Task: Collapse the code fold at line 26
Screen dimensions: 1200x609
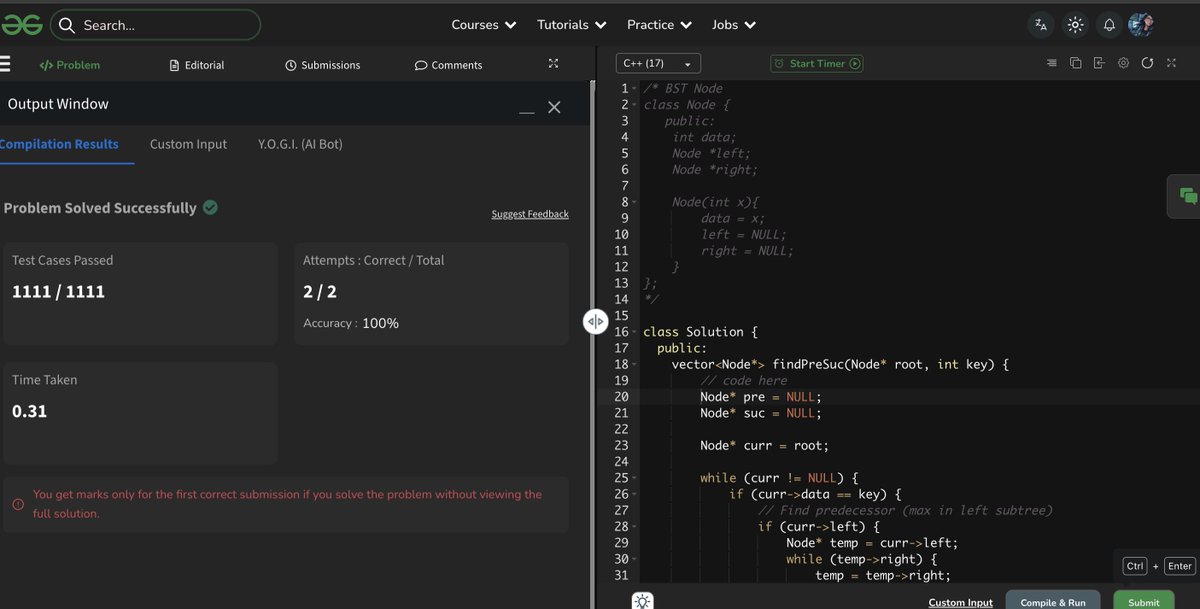Action: click(634, 494)
